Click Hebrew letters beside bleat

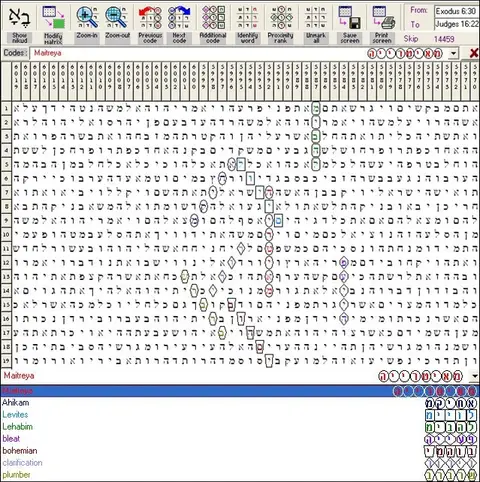tap(451, 439)
